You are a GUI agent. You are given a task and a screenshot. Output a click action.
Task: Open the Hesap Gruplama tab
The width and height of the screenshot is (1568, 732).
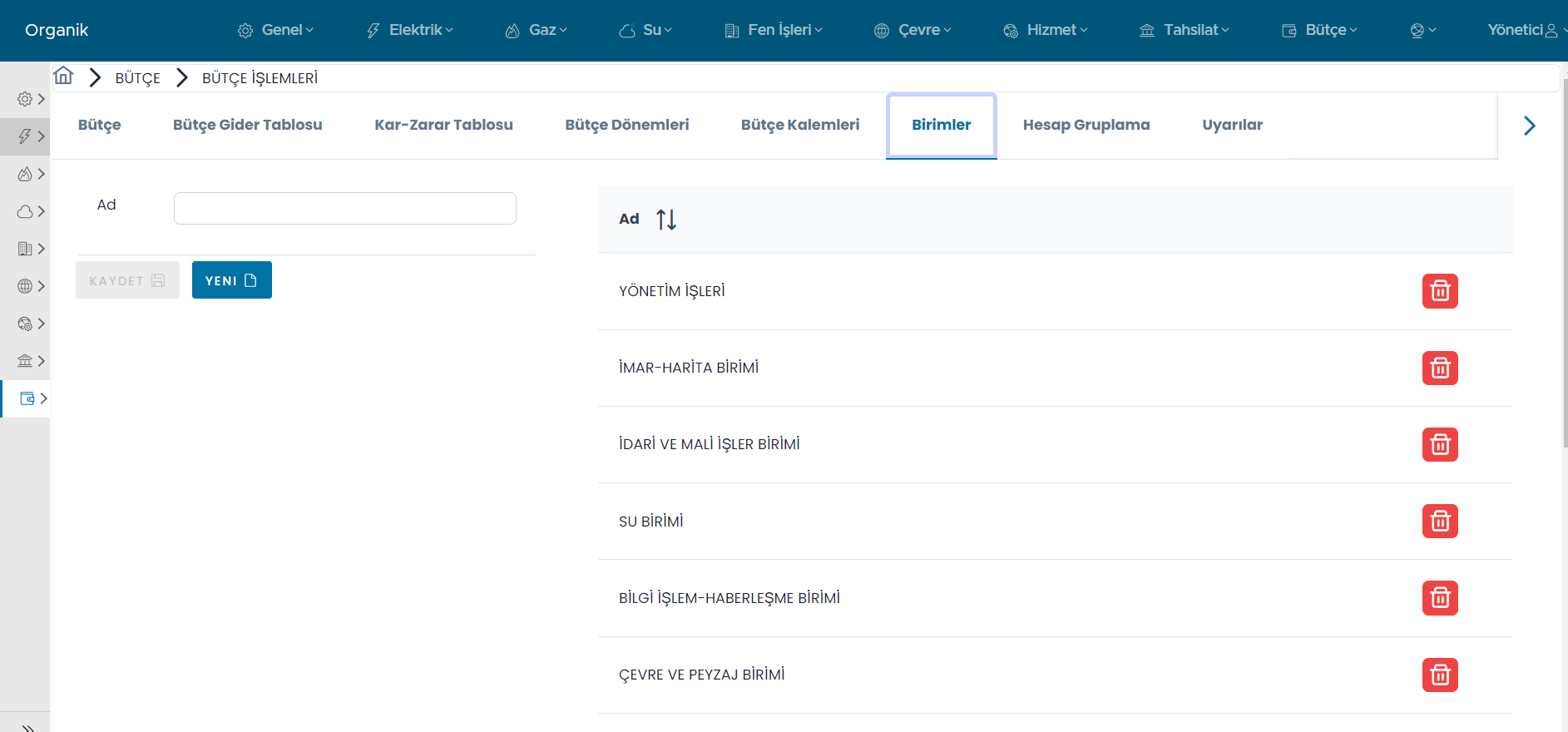point(1086,125)
